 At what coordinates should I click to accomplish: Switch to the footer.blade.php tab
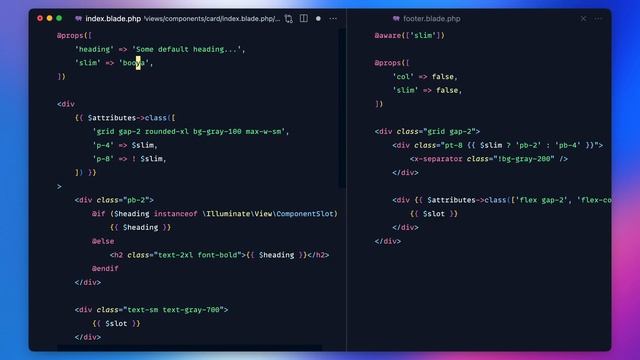(431, 19)
